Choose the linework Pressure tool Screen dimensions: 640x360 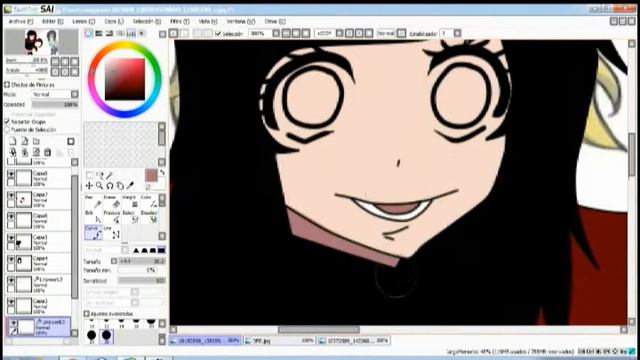(111, 217)
